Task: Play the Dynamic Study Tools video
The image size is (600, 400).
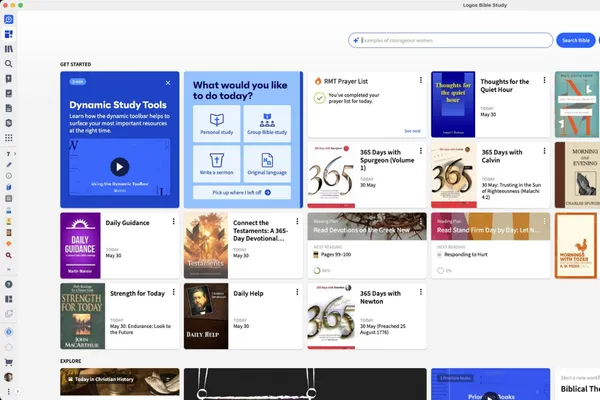Action: [119, 167]
